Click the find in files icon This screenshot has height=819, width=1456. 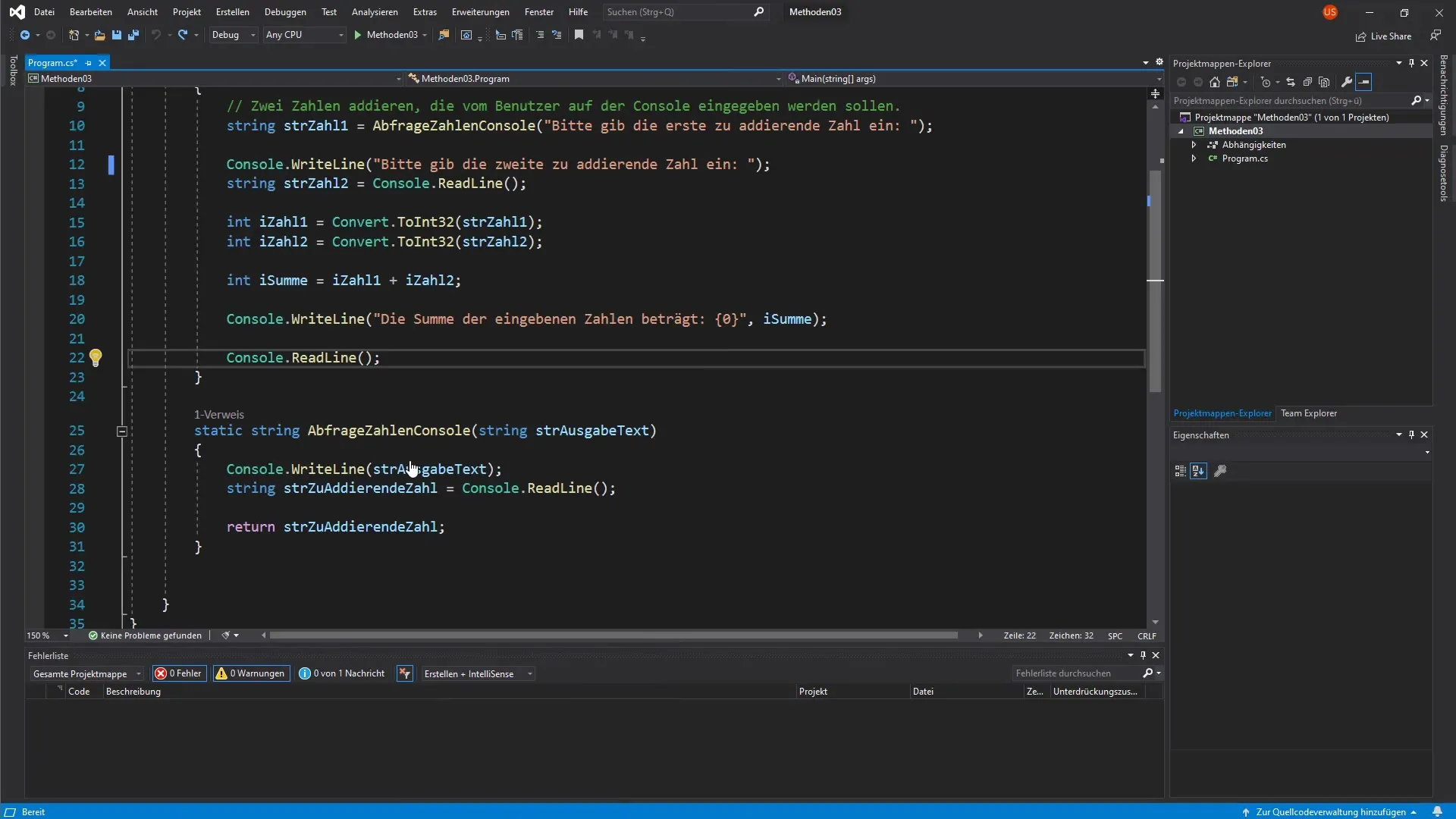tap(444, 35)
